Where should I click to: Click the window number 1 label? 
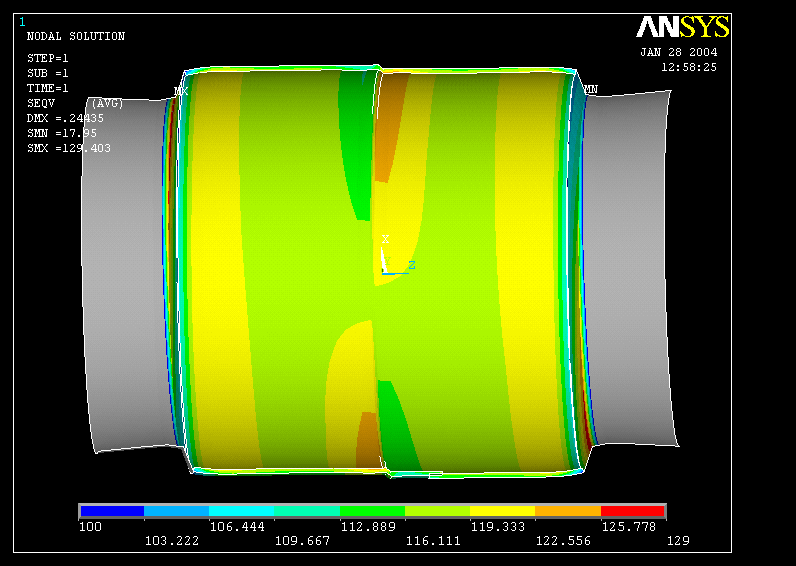click(x=22, y=22)
